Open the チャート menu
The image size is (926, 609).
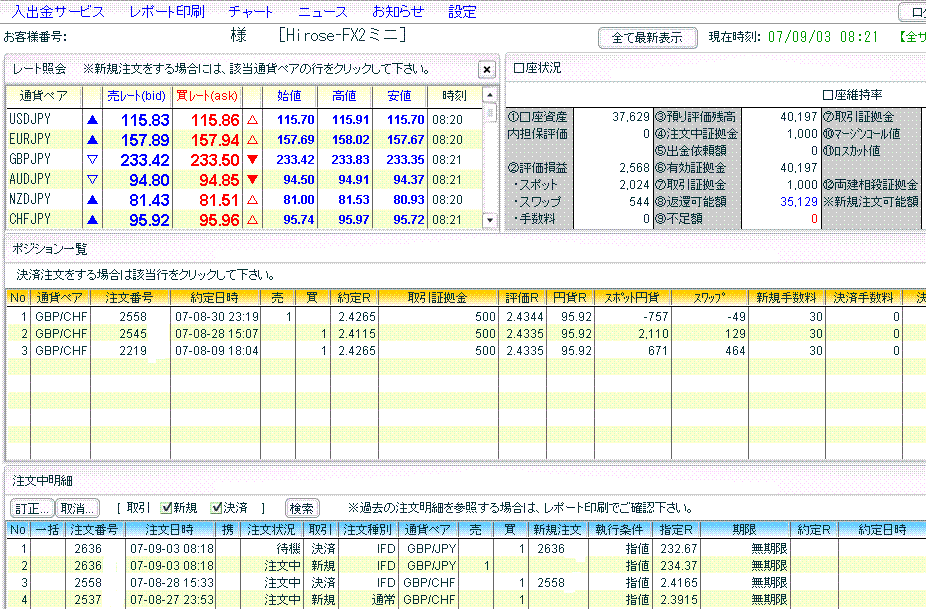coord(251,12)
